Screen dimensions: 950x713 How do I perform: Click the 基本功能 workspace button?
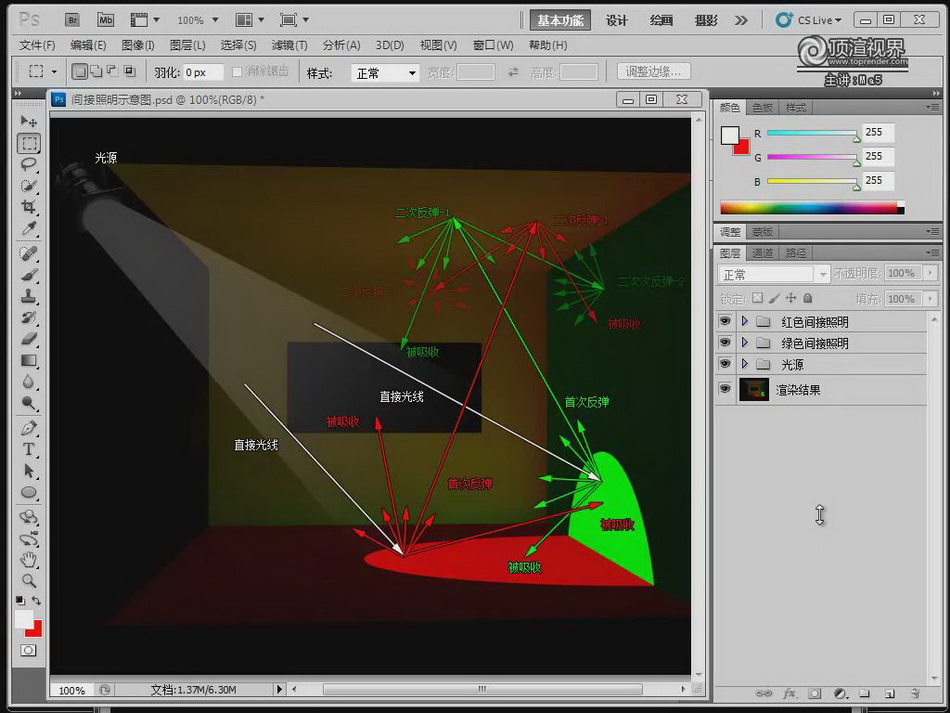click(562, 20)
